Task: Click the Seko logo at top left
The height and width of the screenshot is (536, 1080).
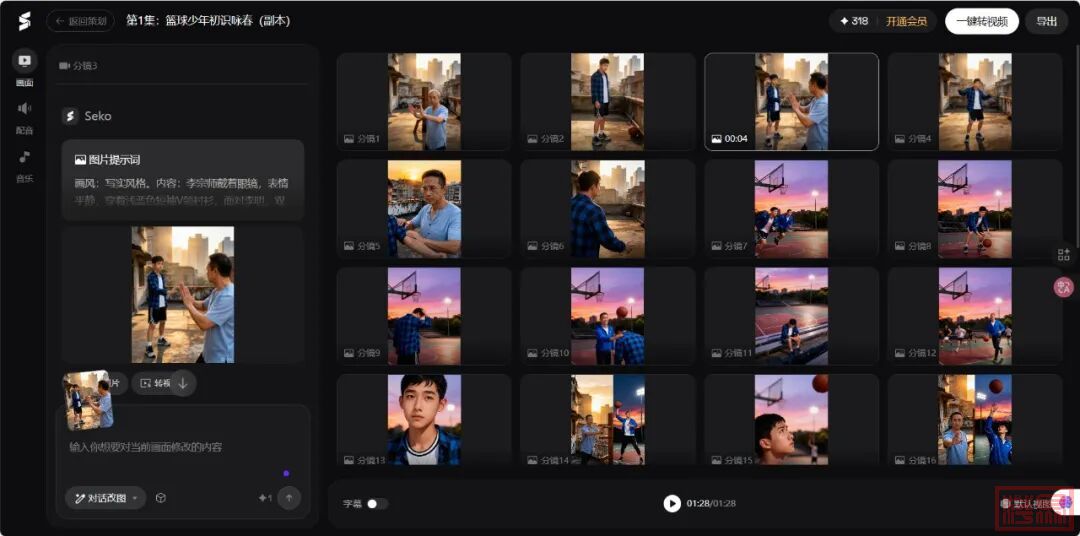Action: (x=24, y=21)
